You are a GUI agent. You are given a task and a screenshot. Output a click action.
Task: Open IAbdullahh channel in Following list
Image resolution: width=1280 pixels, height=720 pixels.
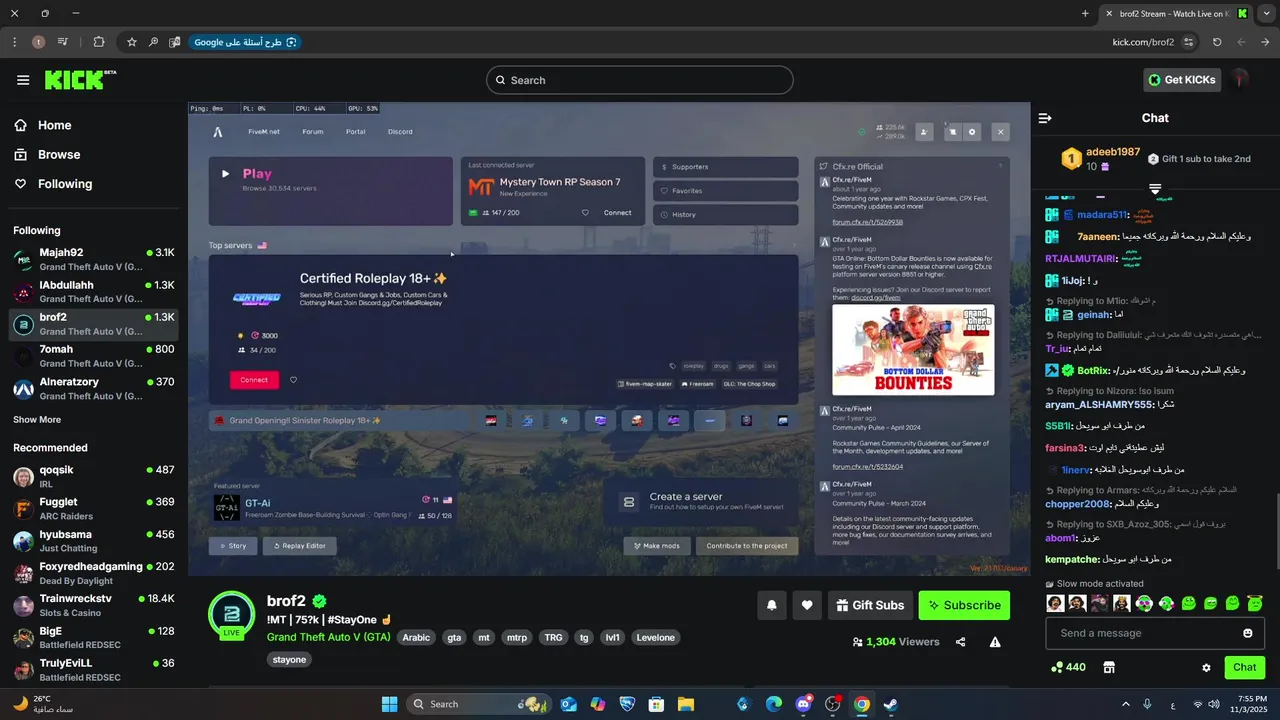click(x=94, y=292)
